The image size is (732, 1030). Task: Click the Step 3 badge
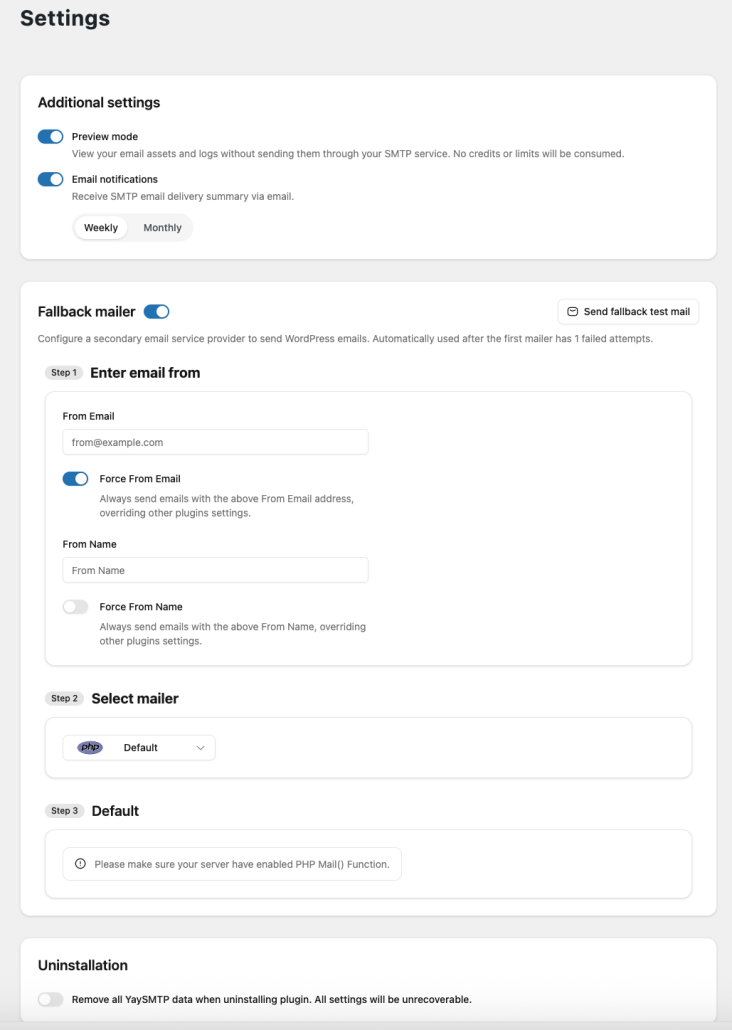64,810
